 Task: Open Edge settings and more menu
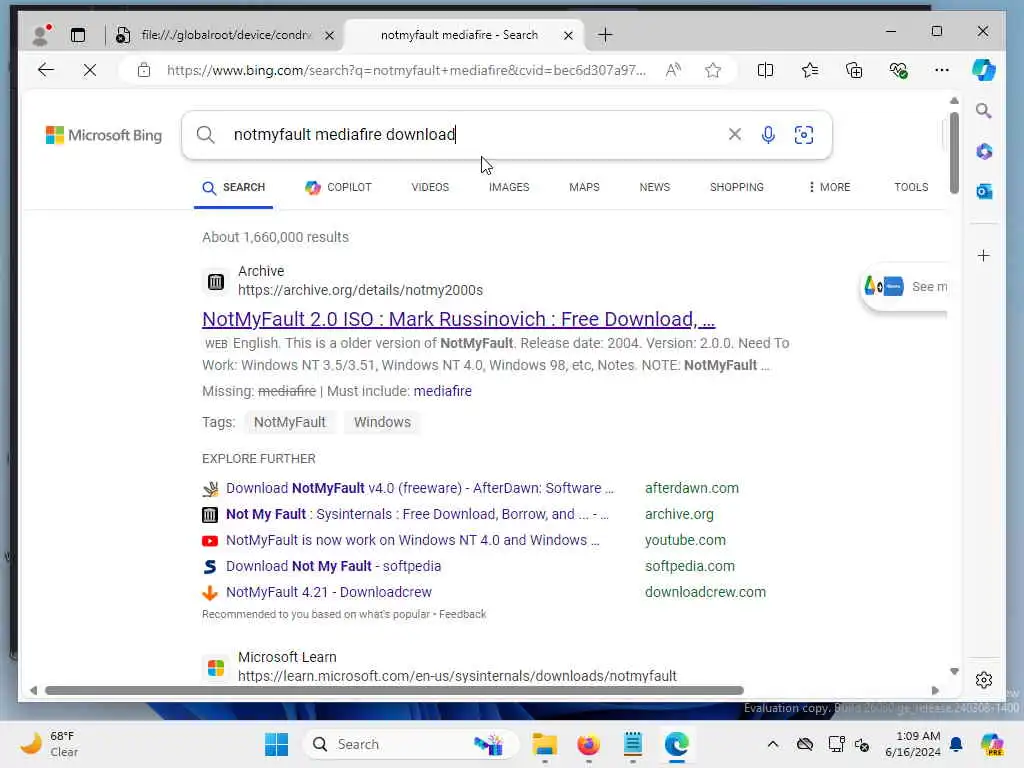click(942, 70)
